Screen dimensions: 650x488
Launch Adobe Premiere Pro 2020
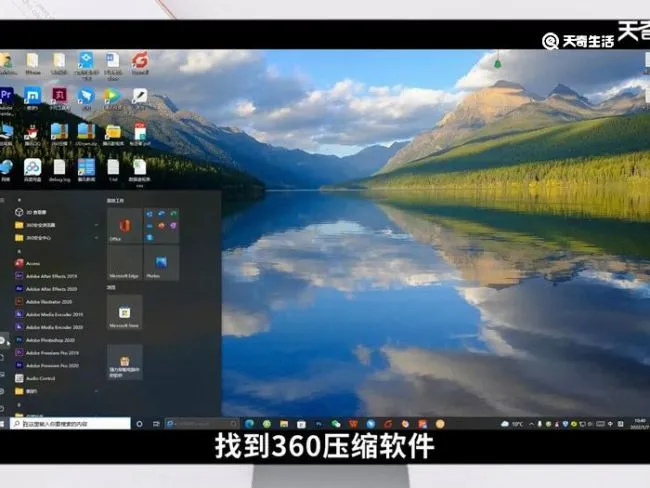pos(57,366)
